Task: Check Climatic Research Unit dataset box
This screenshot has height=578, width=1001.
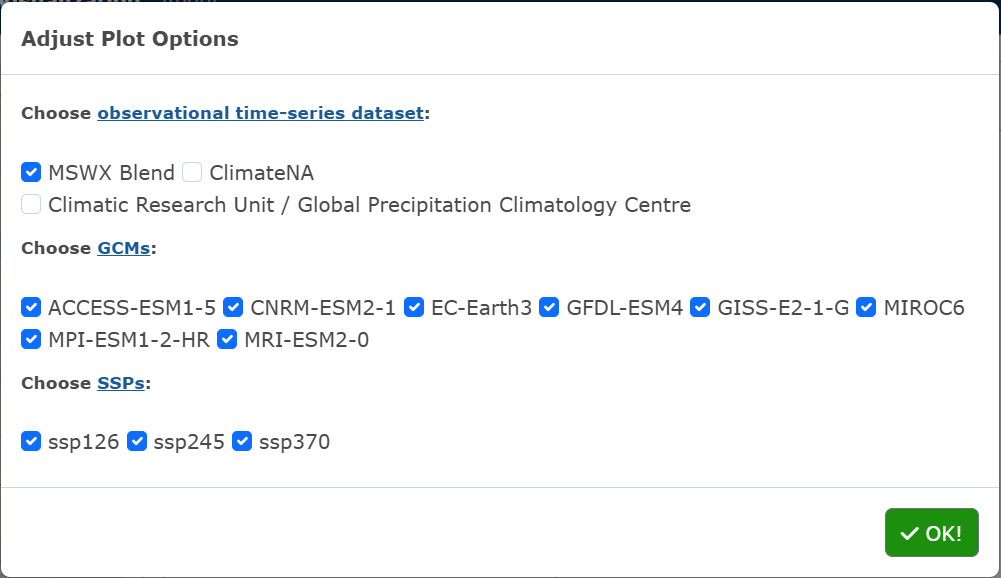Action: pos(31,205)
